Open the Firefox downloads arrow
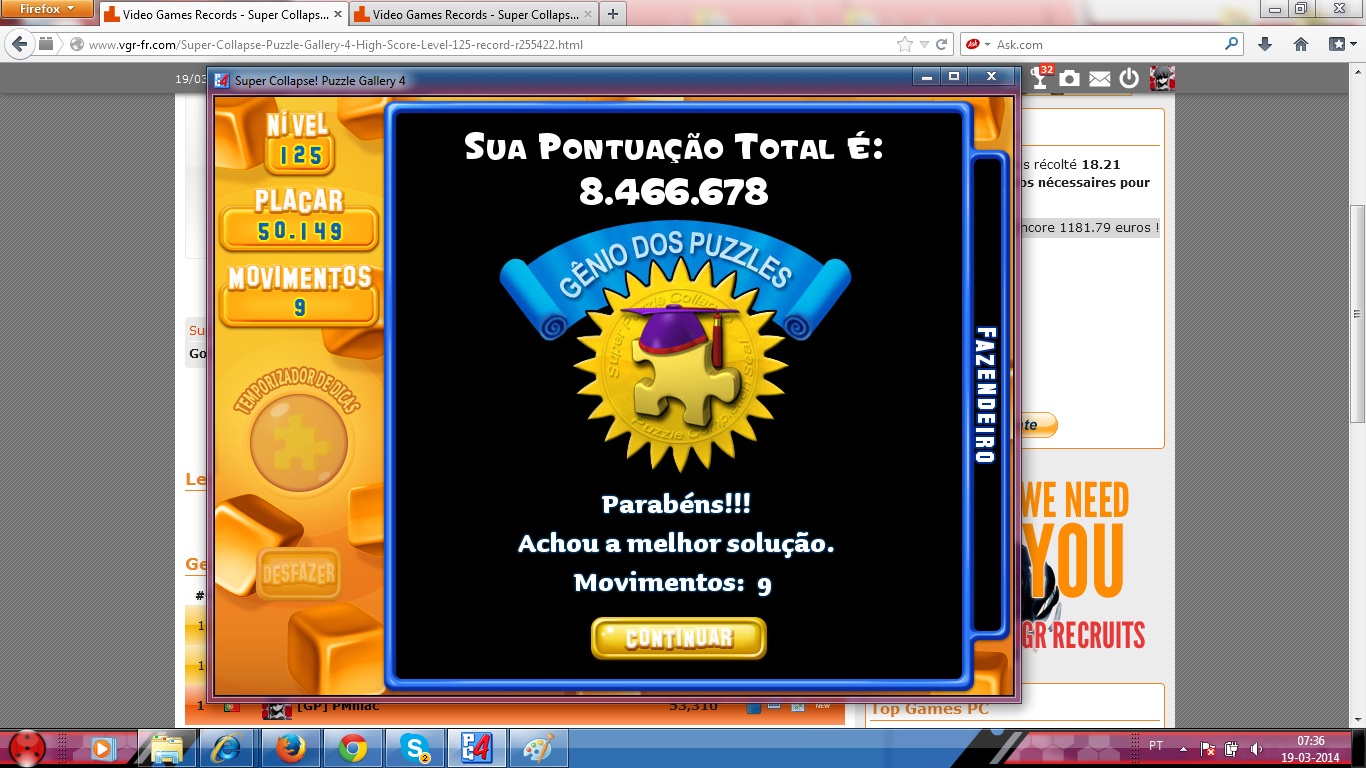The height and width of the screenshot is (768, 1366). click(1265, 45)
